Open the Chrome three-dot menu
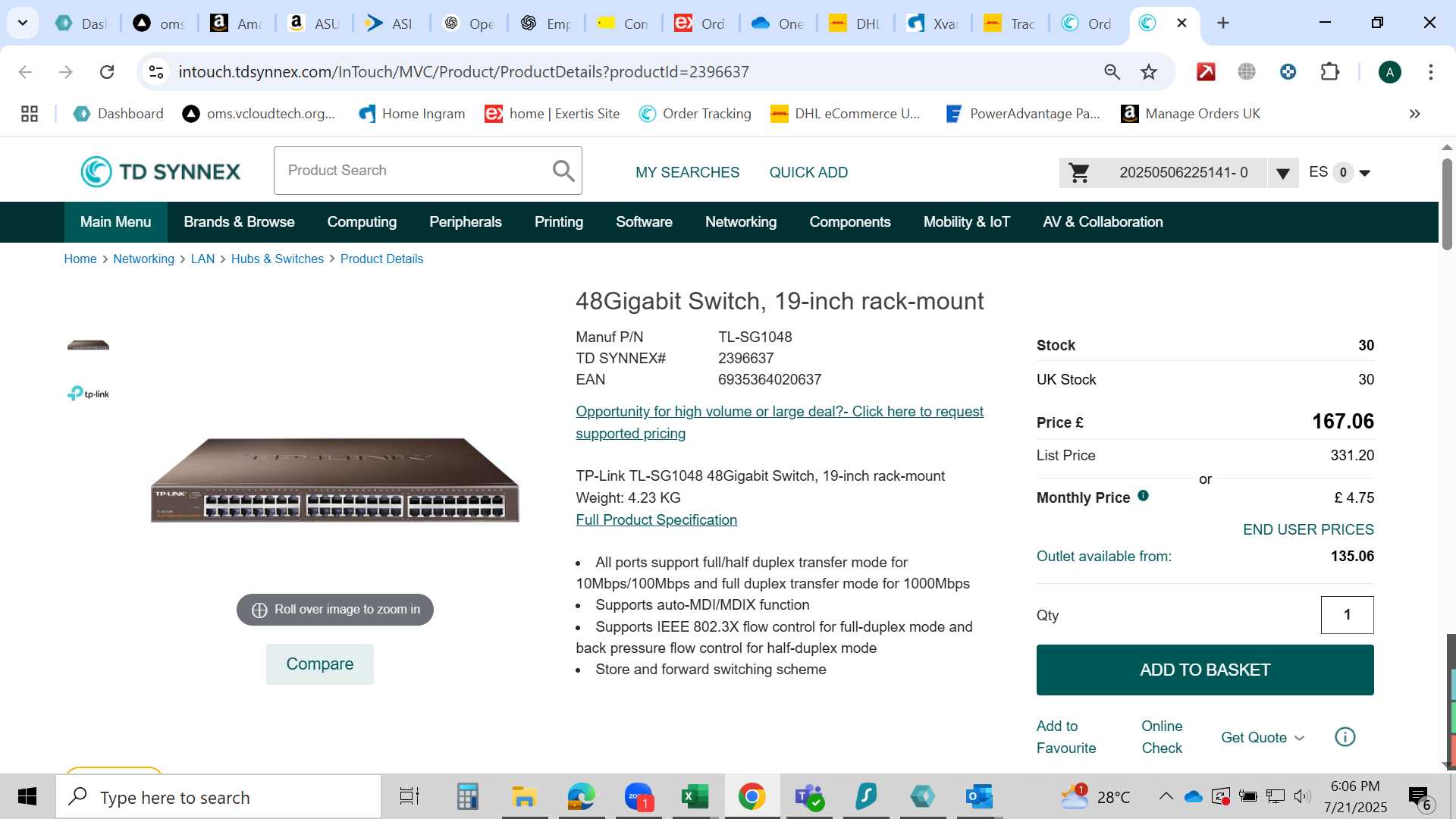Screen dimensions: 1456x819 pos(1430,72)
